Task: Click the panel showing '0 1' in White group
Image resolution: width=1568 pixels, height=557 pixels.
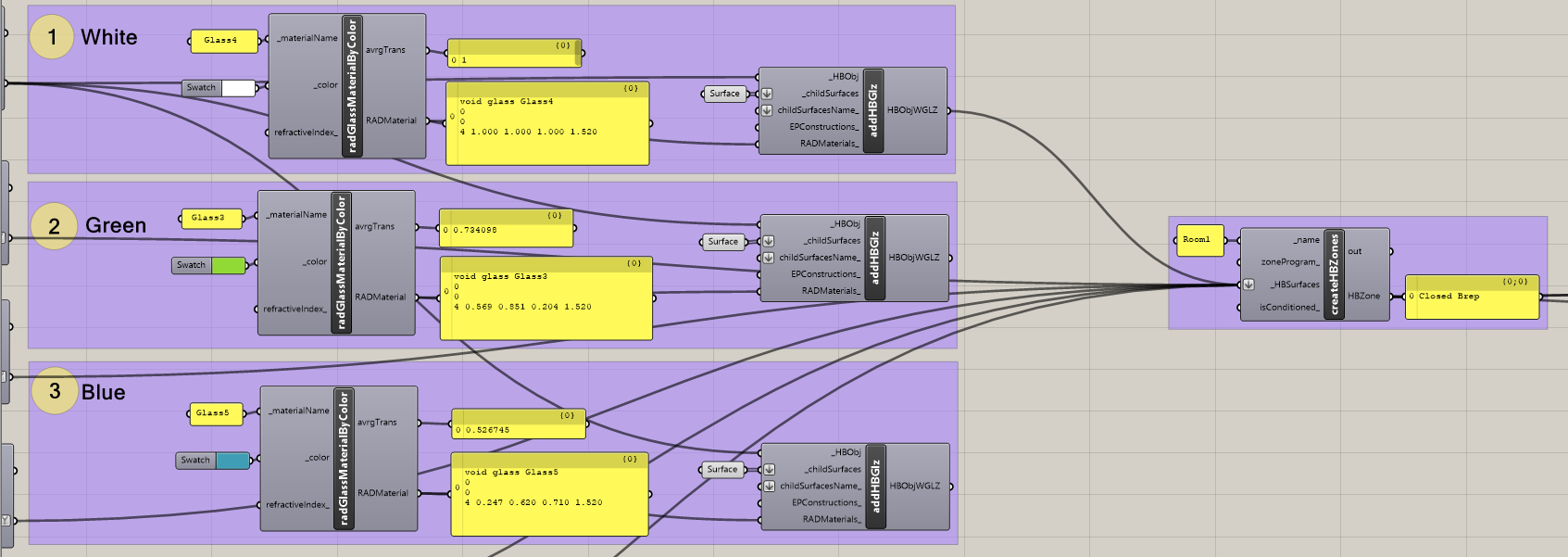Action: pyautogui.click(x=515, y=53)
